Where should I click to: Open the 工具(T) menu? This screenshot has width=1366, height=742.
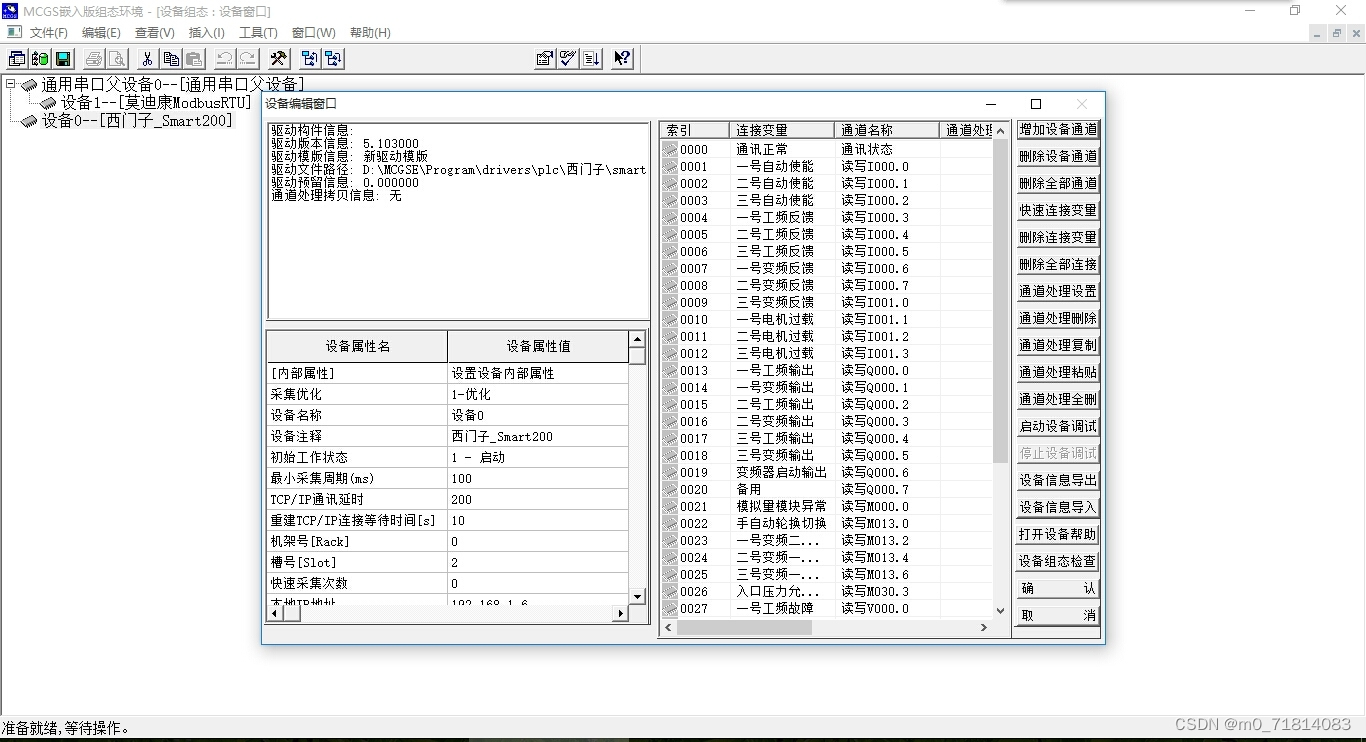tap(258, 33)
